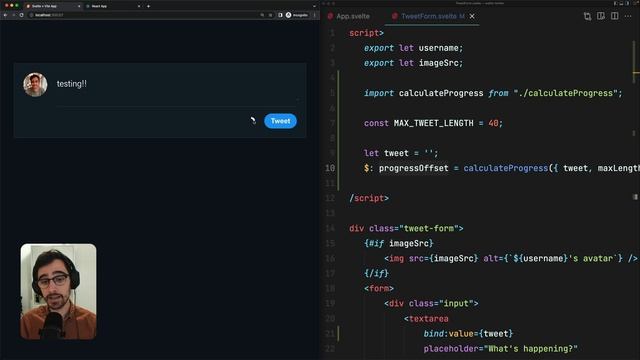The height and width of the screenshot is (360, 640).
Task: Click the localhost address bar
Action: [x=143, y=15]
